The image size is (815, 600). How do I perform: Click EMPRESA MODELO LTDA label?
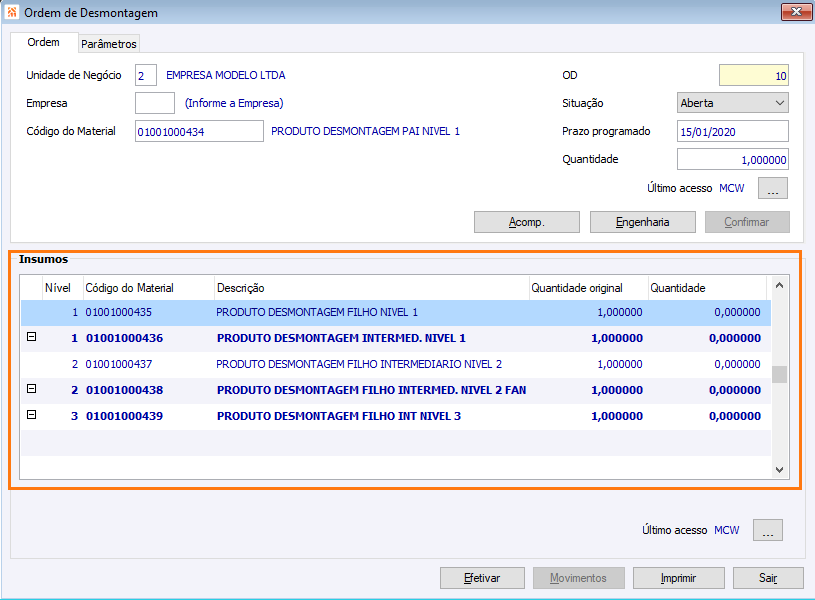click(226, 75)
